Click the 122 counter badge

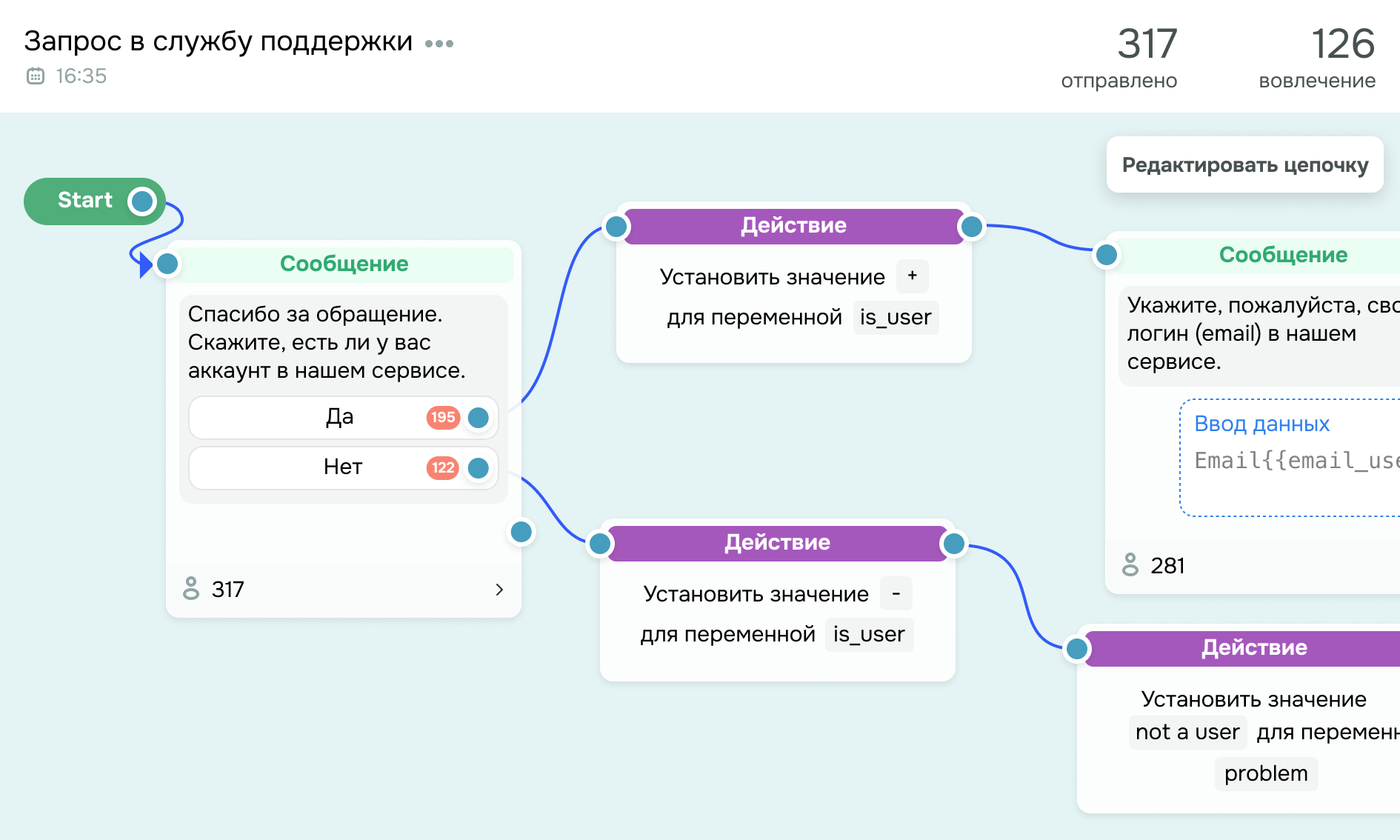443,467
